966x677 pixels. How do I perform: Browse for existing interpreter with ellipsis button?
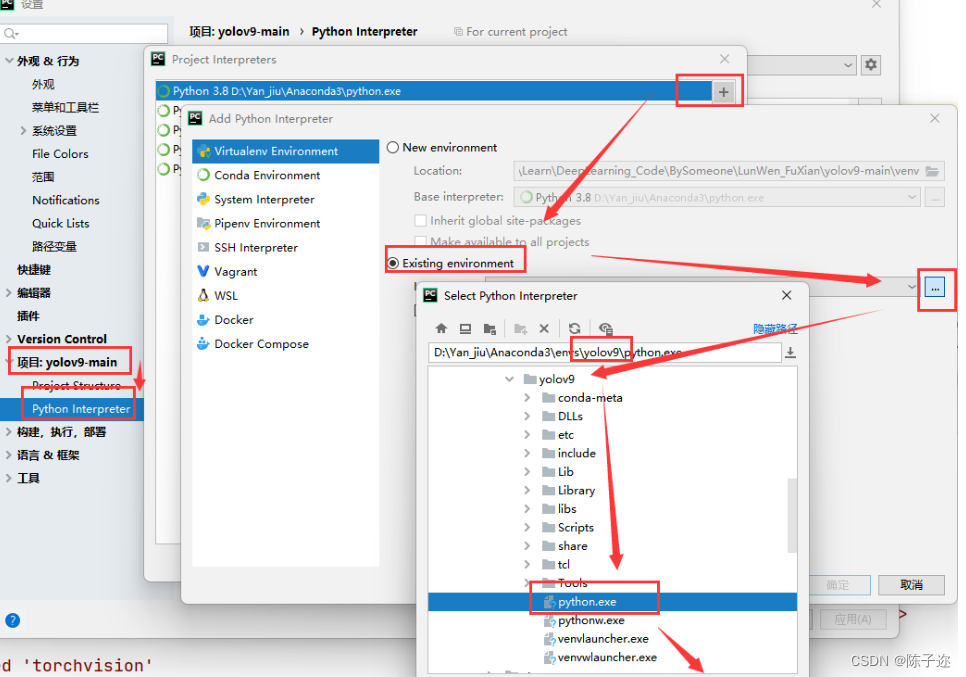coord(935,288)
